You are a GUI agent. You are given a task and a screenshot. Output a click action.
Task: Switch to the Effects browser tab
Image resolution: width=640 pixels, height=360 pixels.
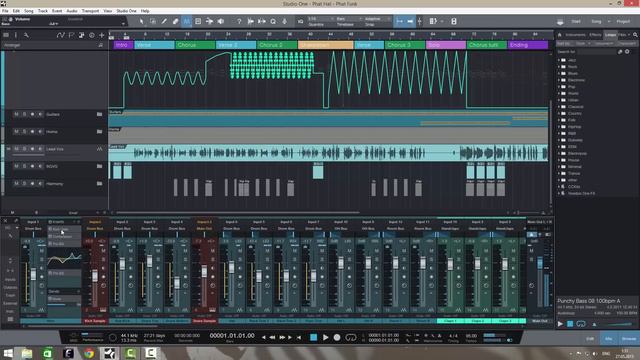point(596,35)
